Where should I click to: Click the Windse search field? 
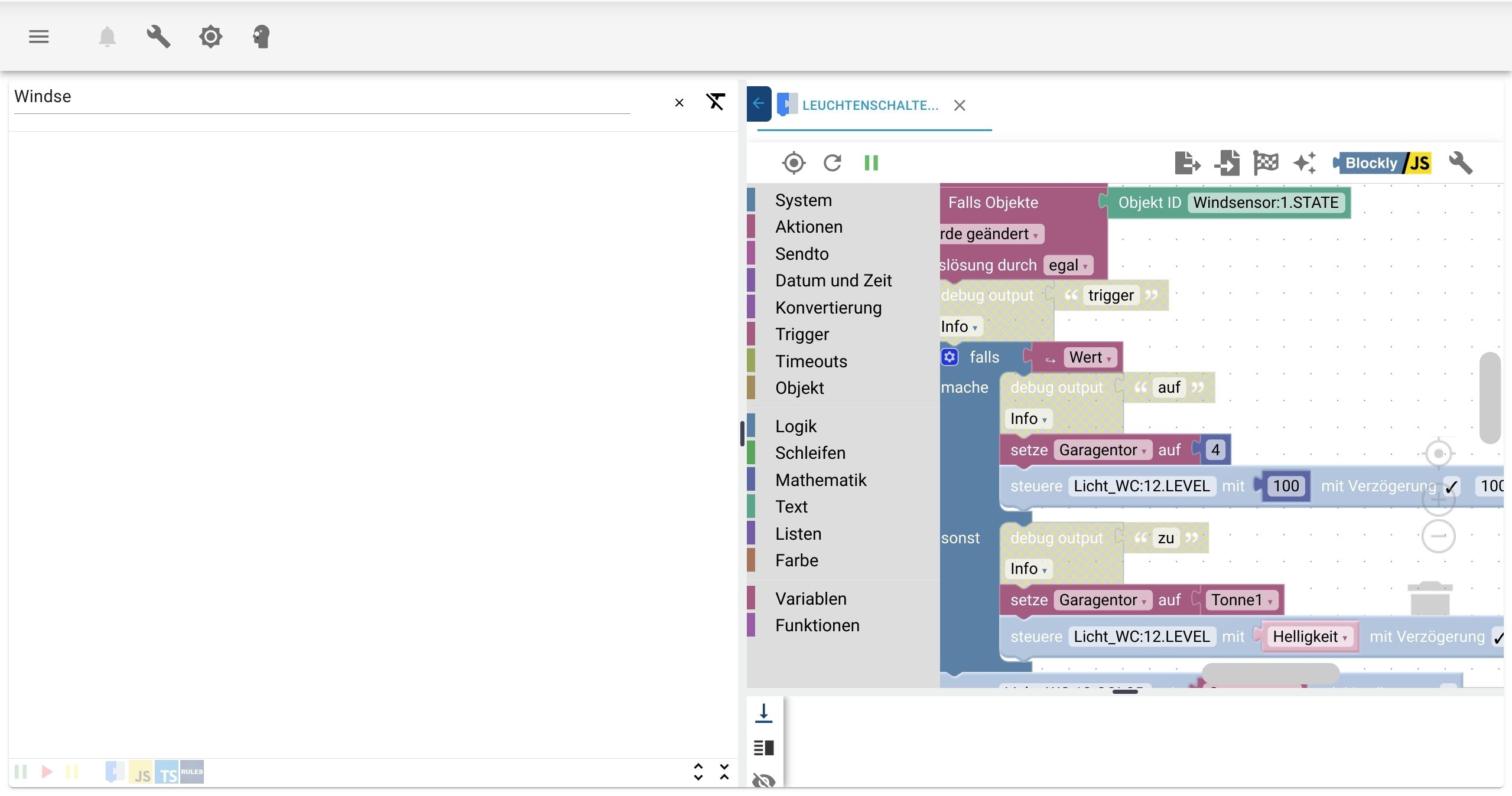click(x=319, y=97)
